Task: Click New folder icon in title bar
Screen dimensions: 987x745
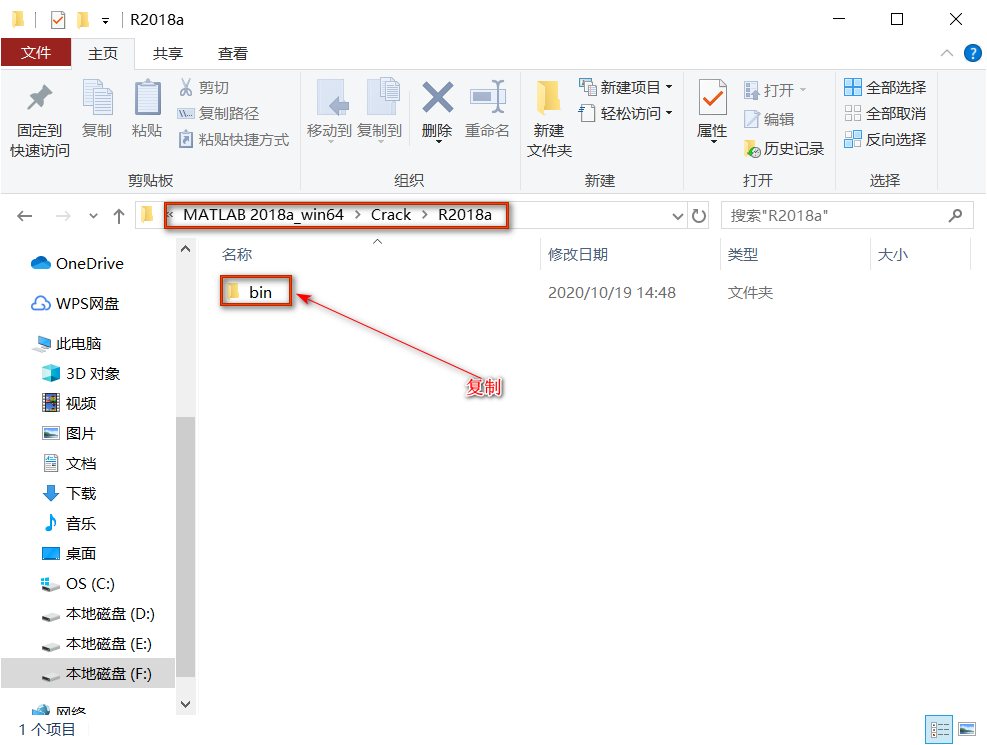Action: pyautogui.click(x=82, y=20)
